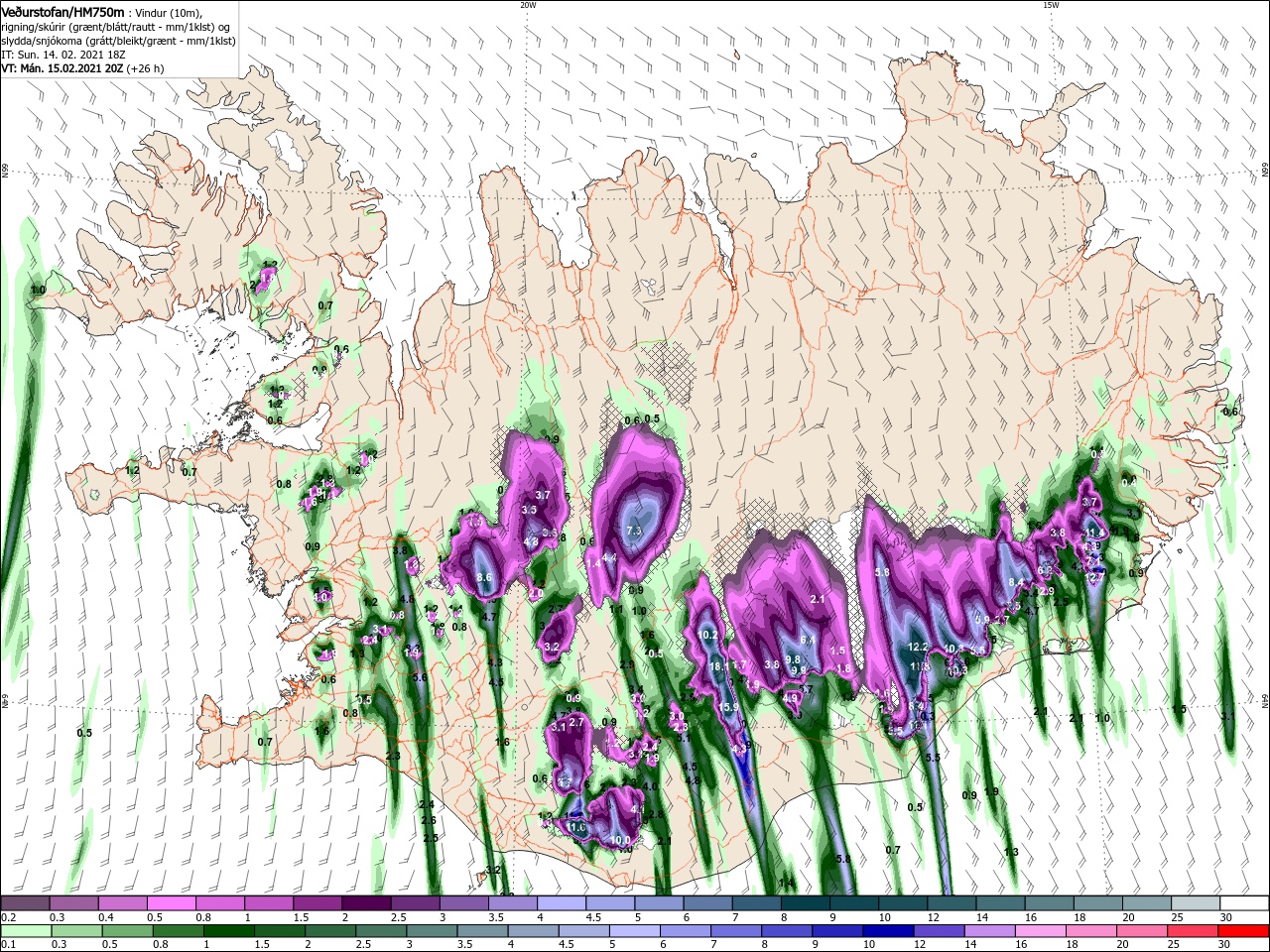Screen dimensions: 1270x952
Task: Click the 8.4 precipitation value on map
Action: click(x=1016, y=582)
